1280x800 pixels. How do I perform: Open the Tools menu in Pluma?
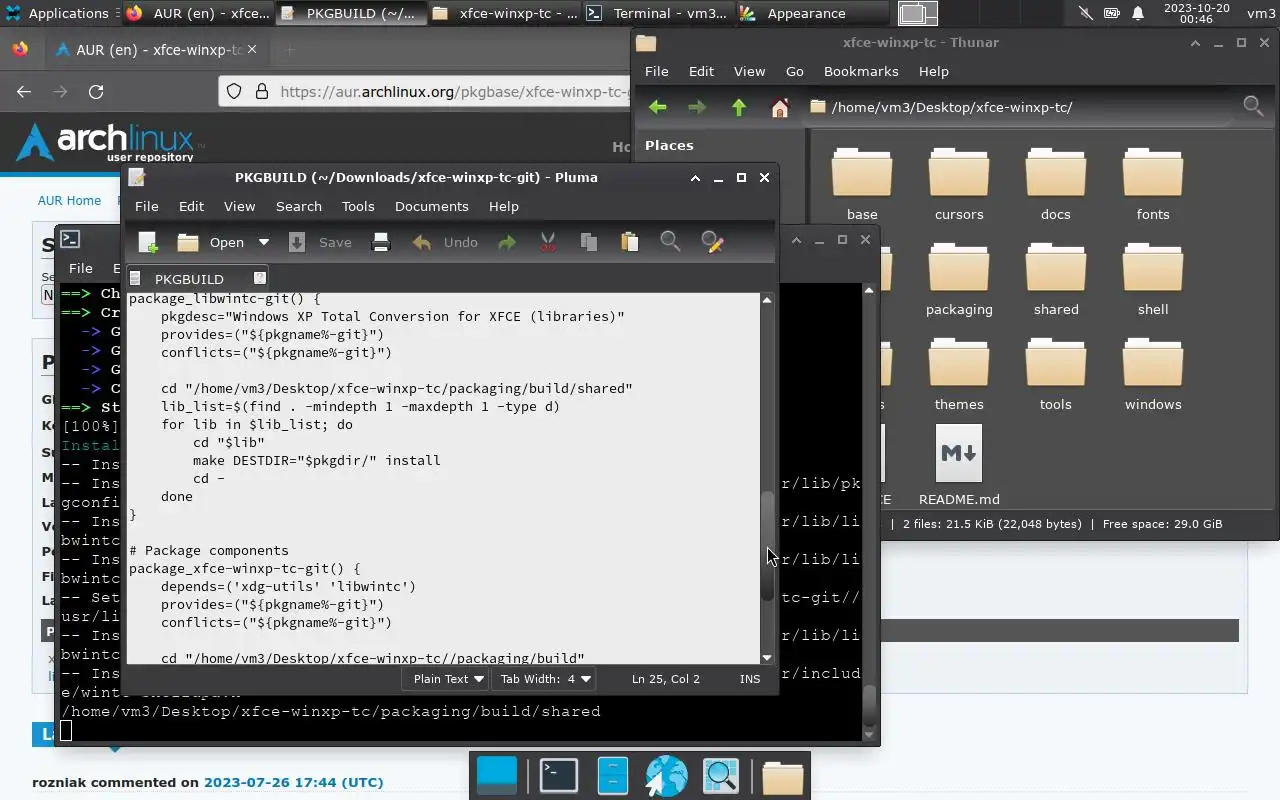[358, 206]
